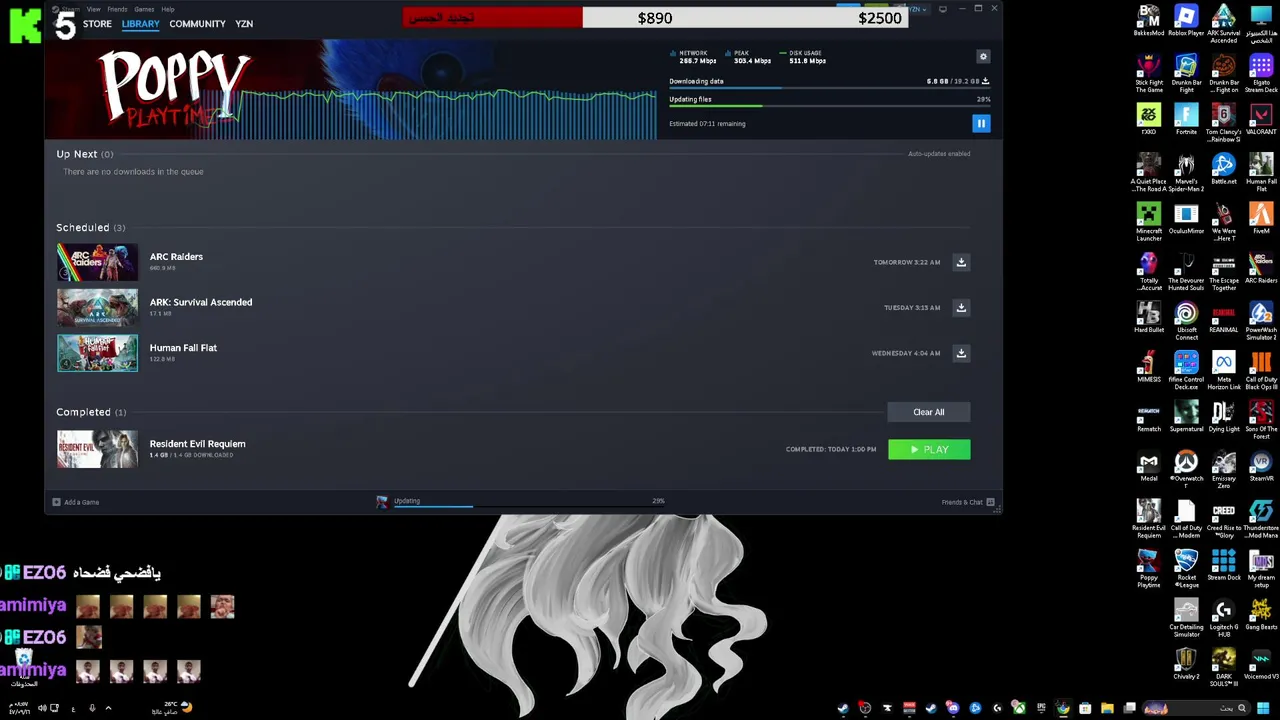Open Elgato Stream Deck desktop icon
Viewport: 1280px width, 720px height.
(x=1261, y=73)
